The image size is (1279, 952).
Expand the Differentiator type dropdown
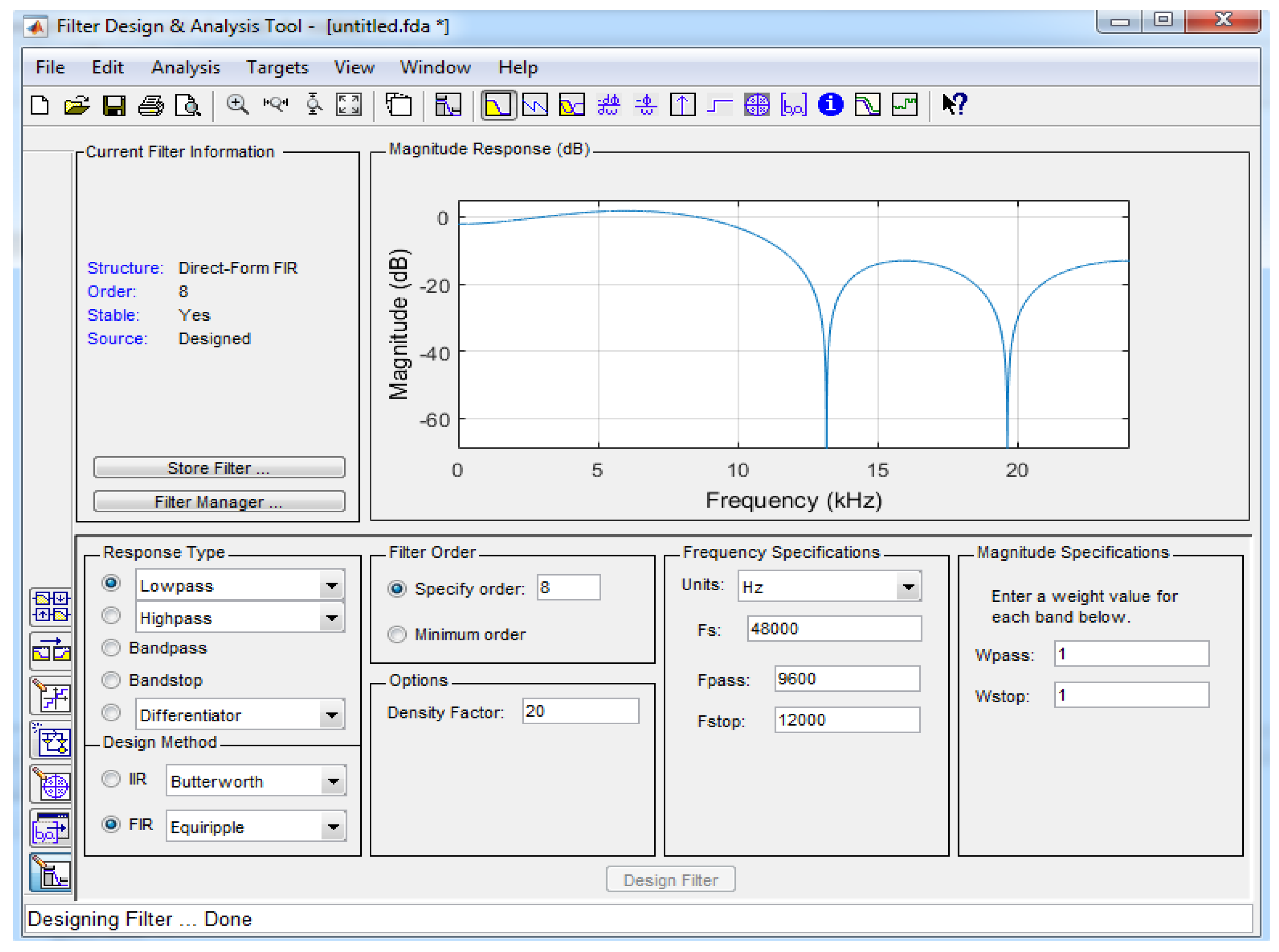pos(332,715)
